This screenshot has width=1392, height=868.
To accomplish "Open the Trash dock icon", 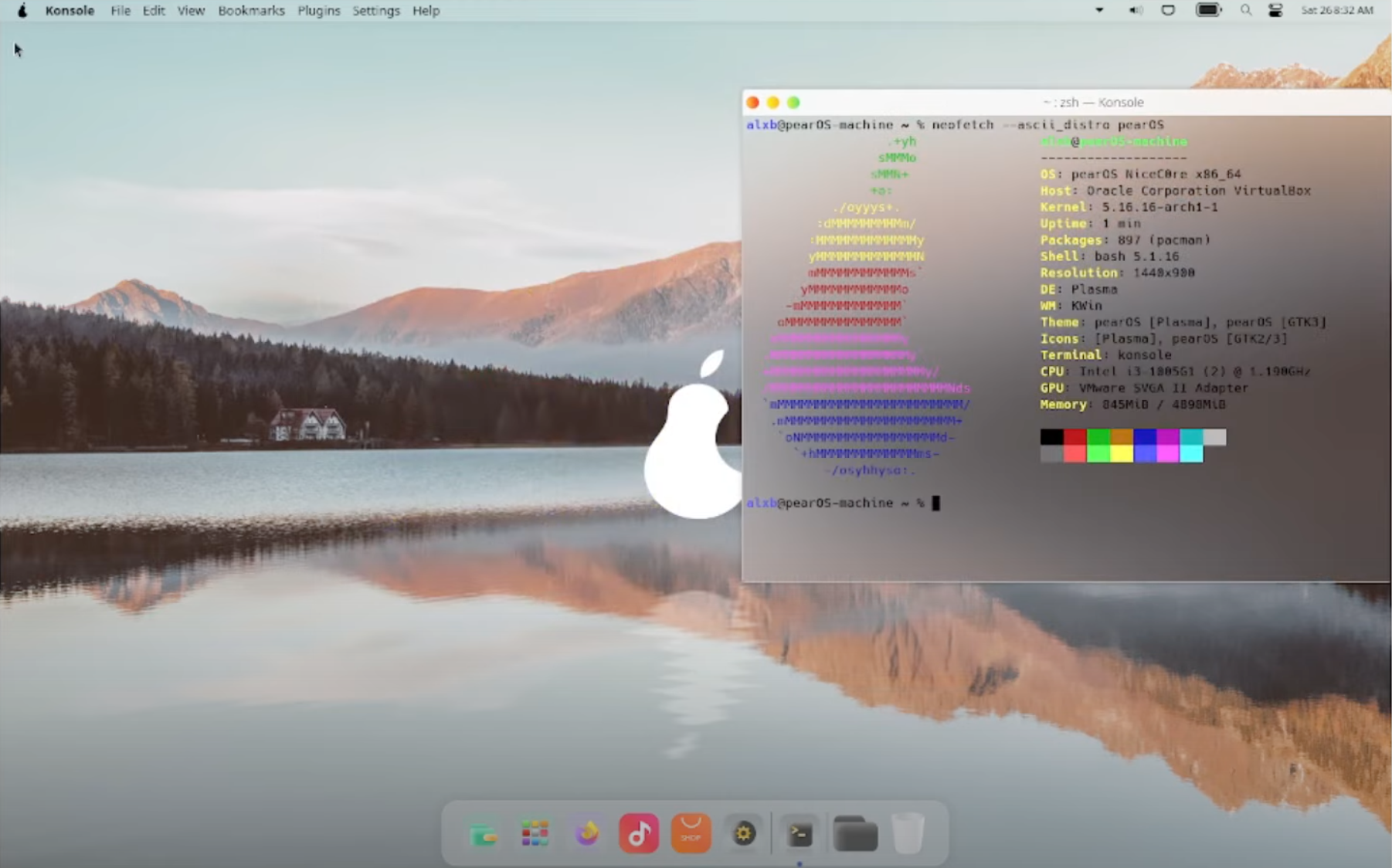I will point(908,833).
